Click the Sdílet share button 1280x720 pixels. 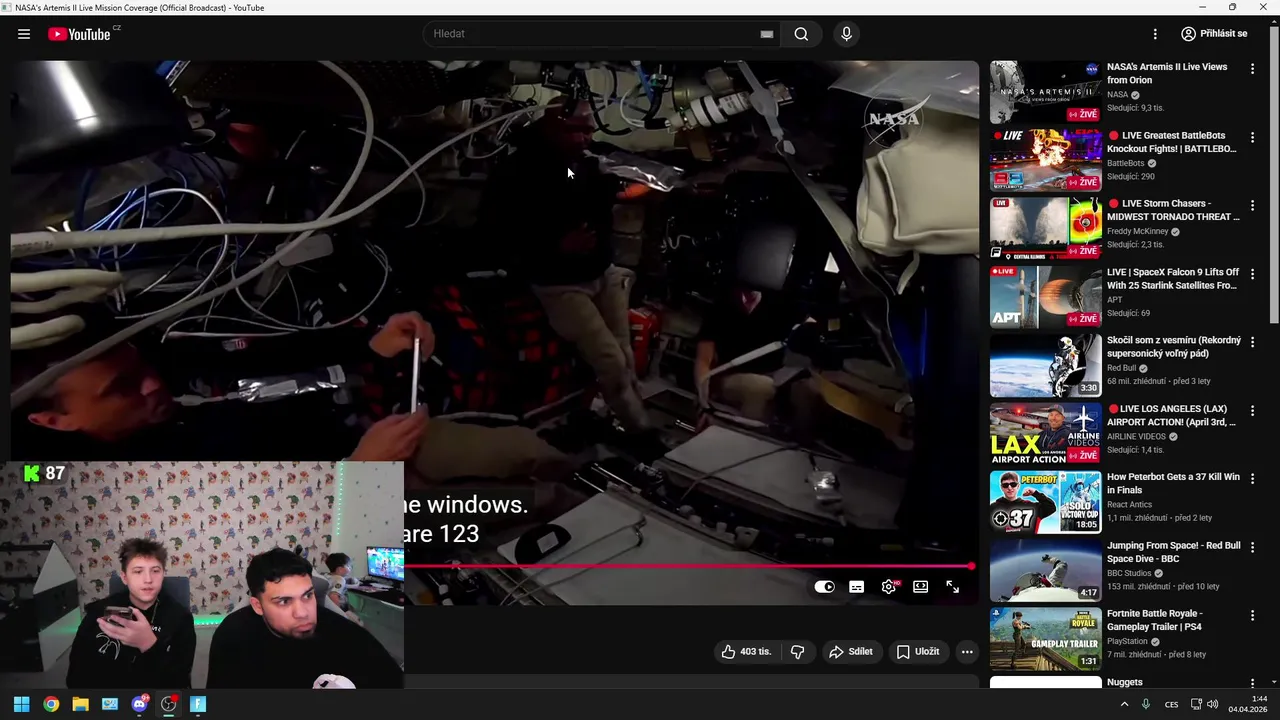click(x=851, y=652)
